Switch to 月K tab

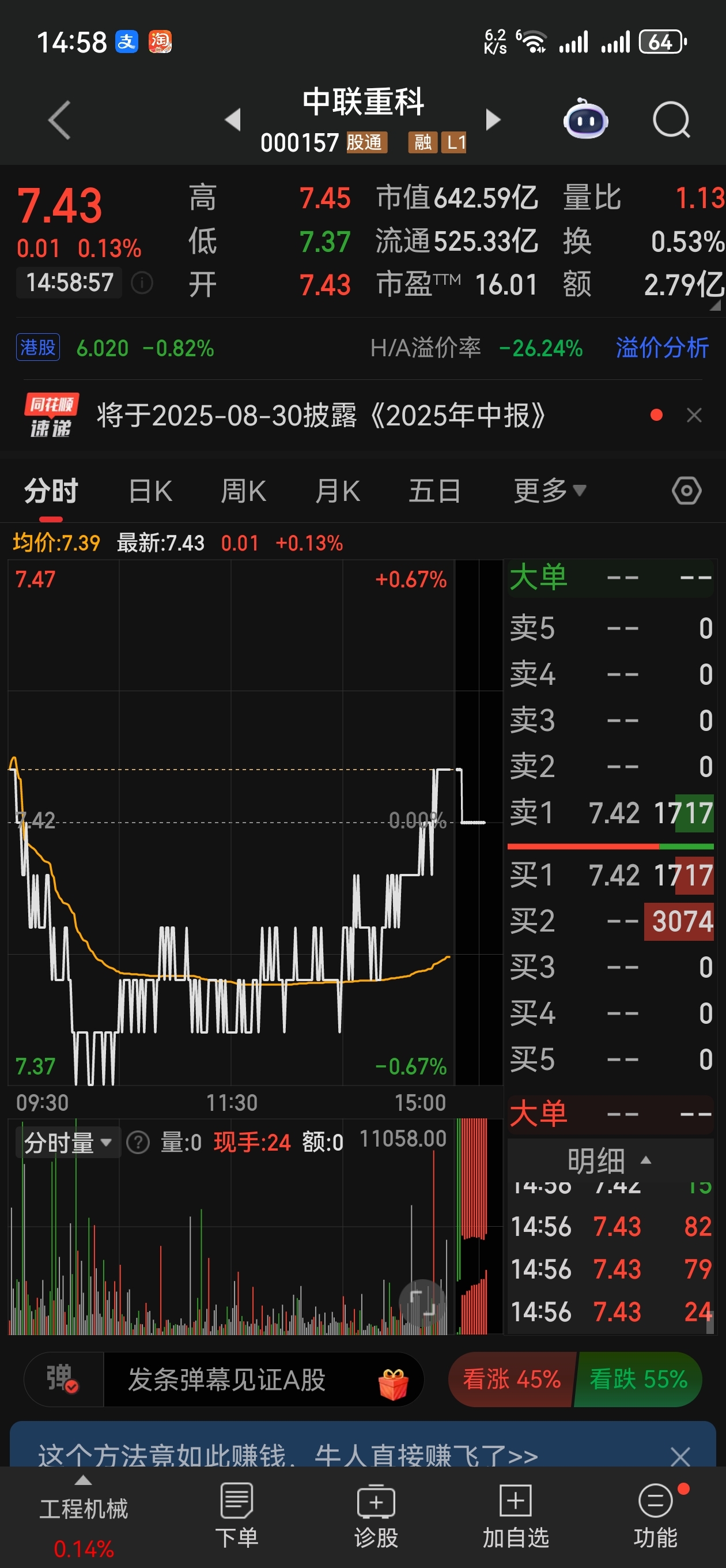338,491
